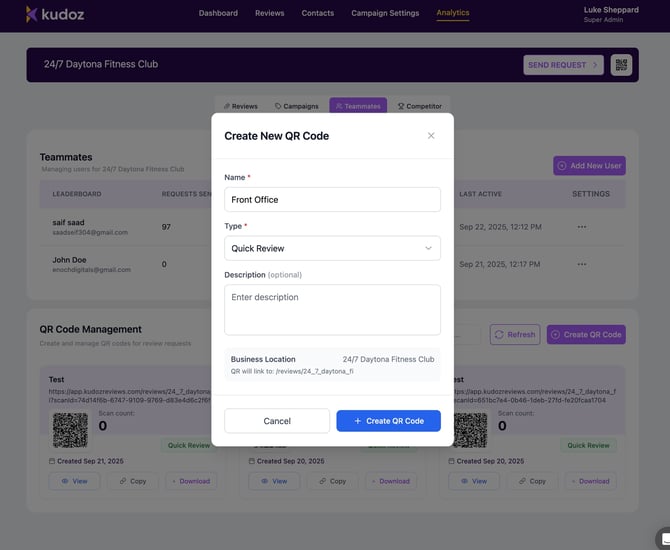Click the blue Create QR Code button
Viewport: 670px width, 550px height.
coord(388,421)
